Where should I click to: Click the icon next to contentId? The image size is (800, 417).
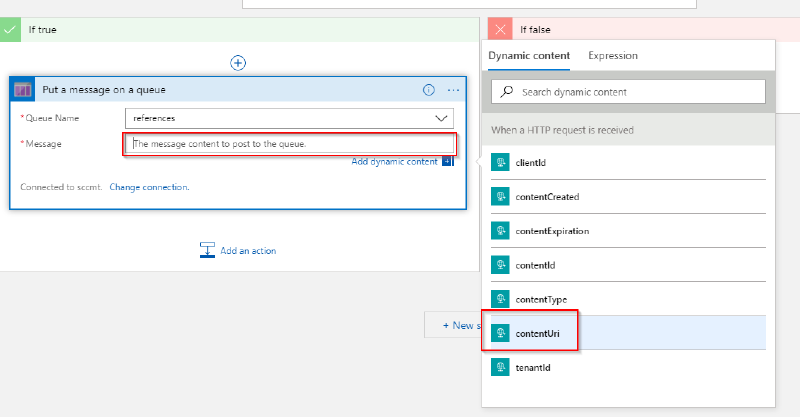[500, 265]
